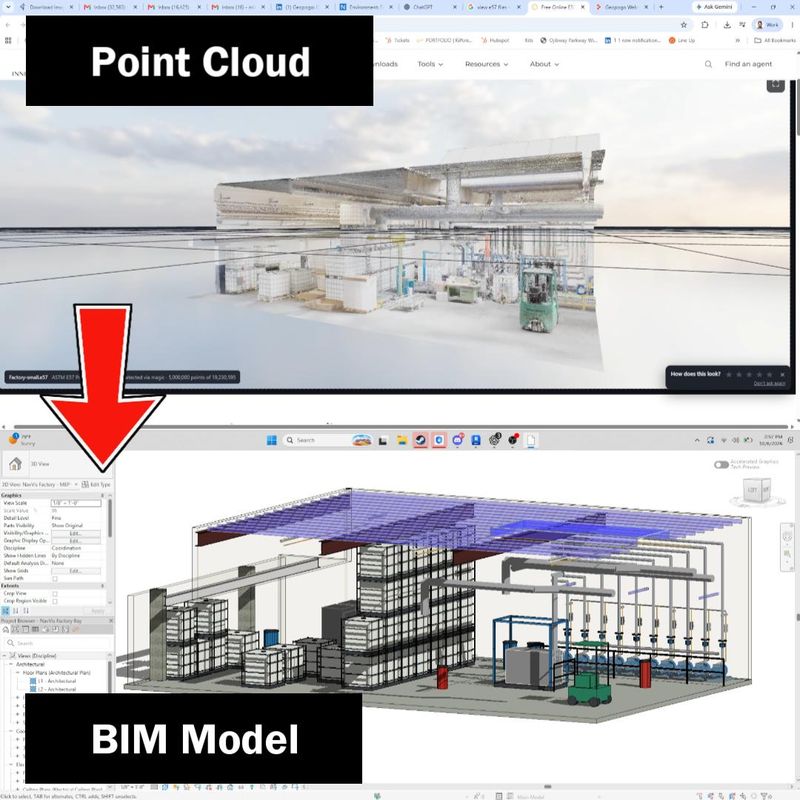Click Edit for Visibility/Graphics Overrides
Image resolution: width=800 pixels, height=800 pixels.
tap(76, 533)
